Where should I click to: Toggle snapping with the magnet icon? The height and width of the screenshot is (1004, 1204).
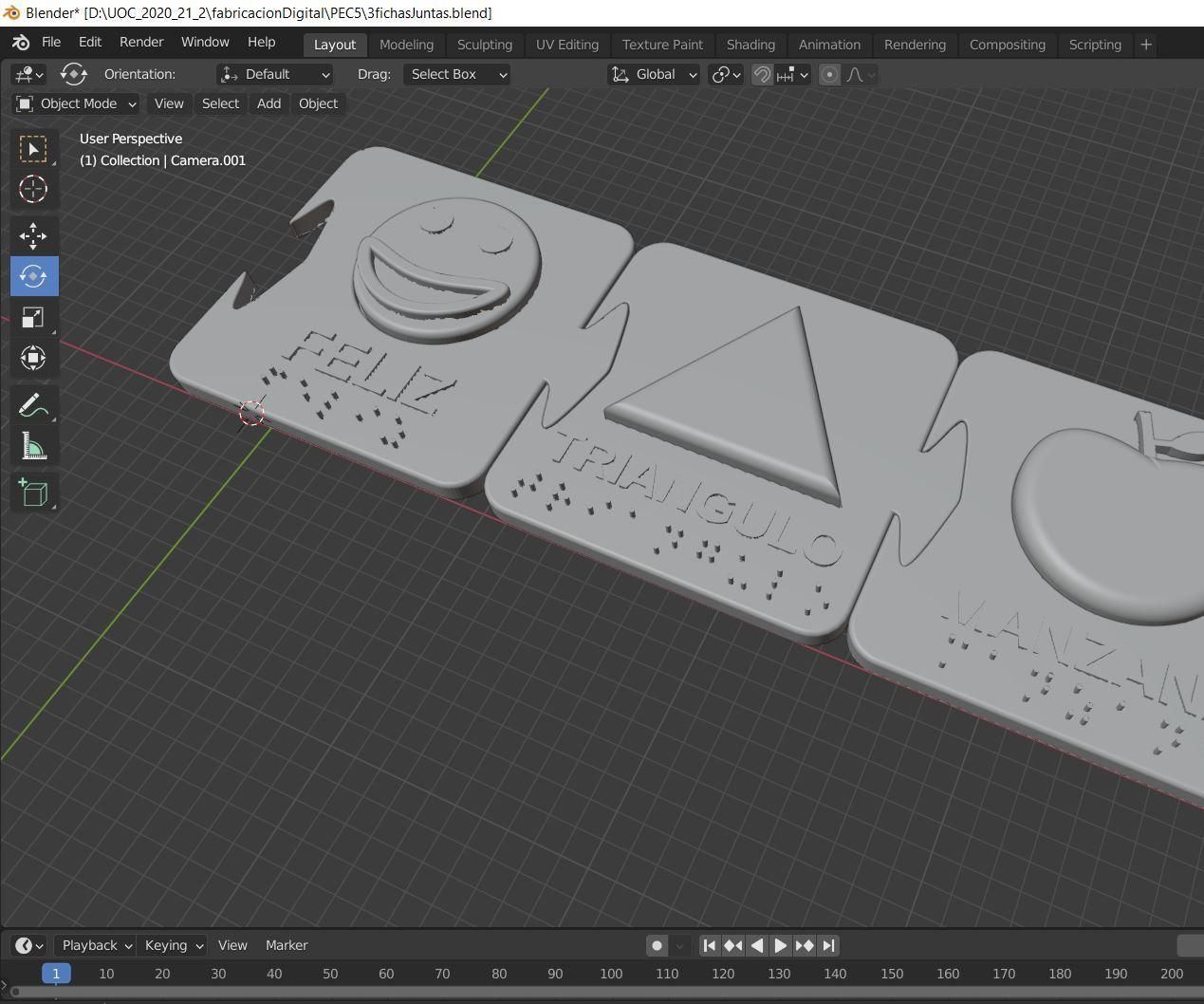click(761, 74)
